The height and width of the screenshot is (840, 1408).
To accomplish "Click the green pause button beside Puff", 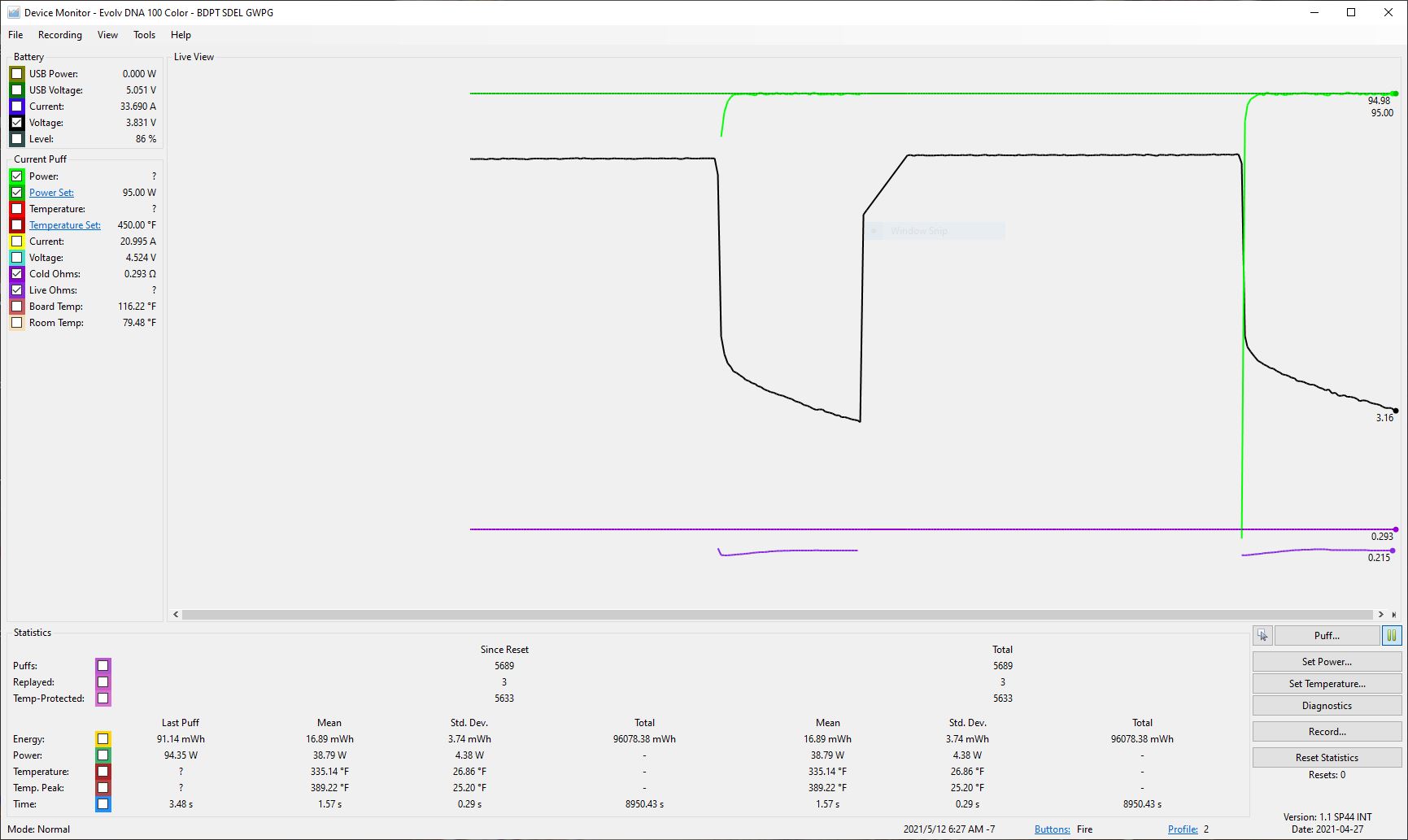I will pos(1391,636).
